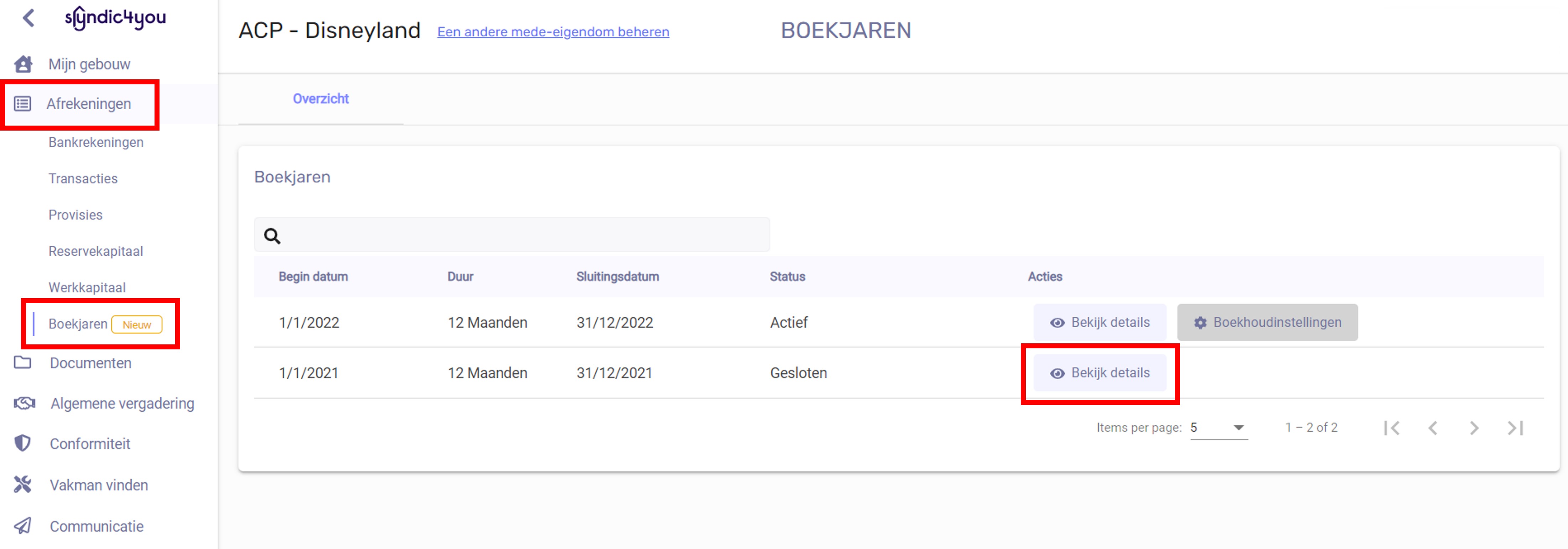Sort by Begin datum column header
Screen dimensions: 1568x549
pyautogui.click(x=313, y=276)
